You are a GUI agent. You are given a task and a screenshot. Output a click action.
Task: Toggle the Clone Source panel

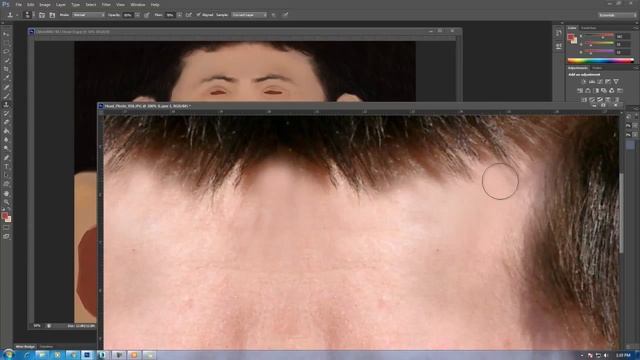click(52, 15)
